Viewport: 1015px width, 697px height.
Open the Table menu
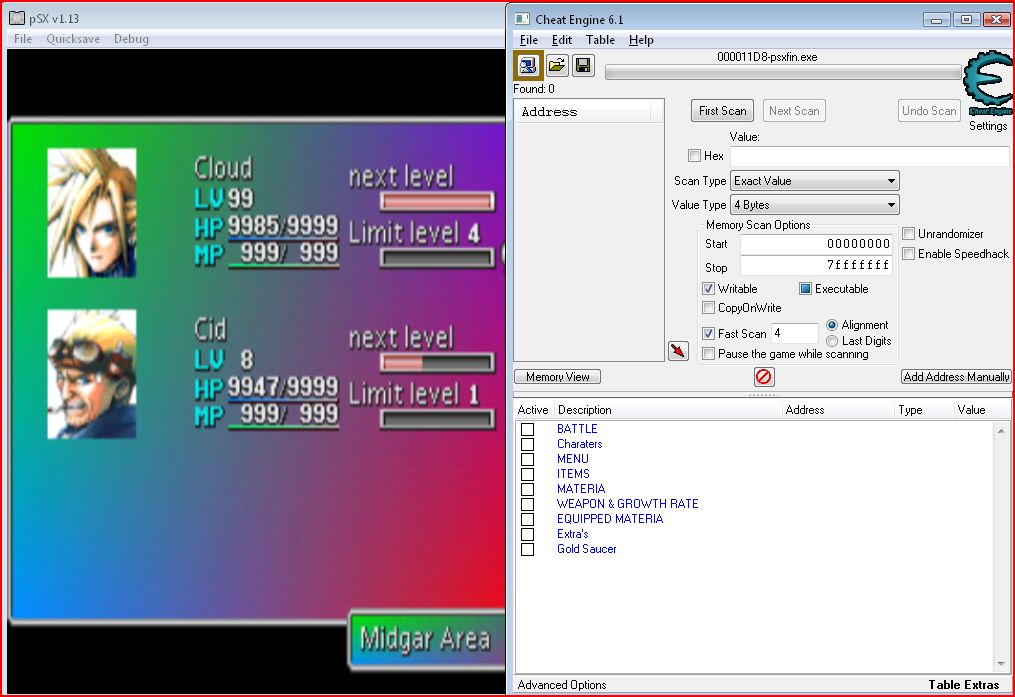(x=600, y=40)
